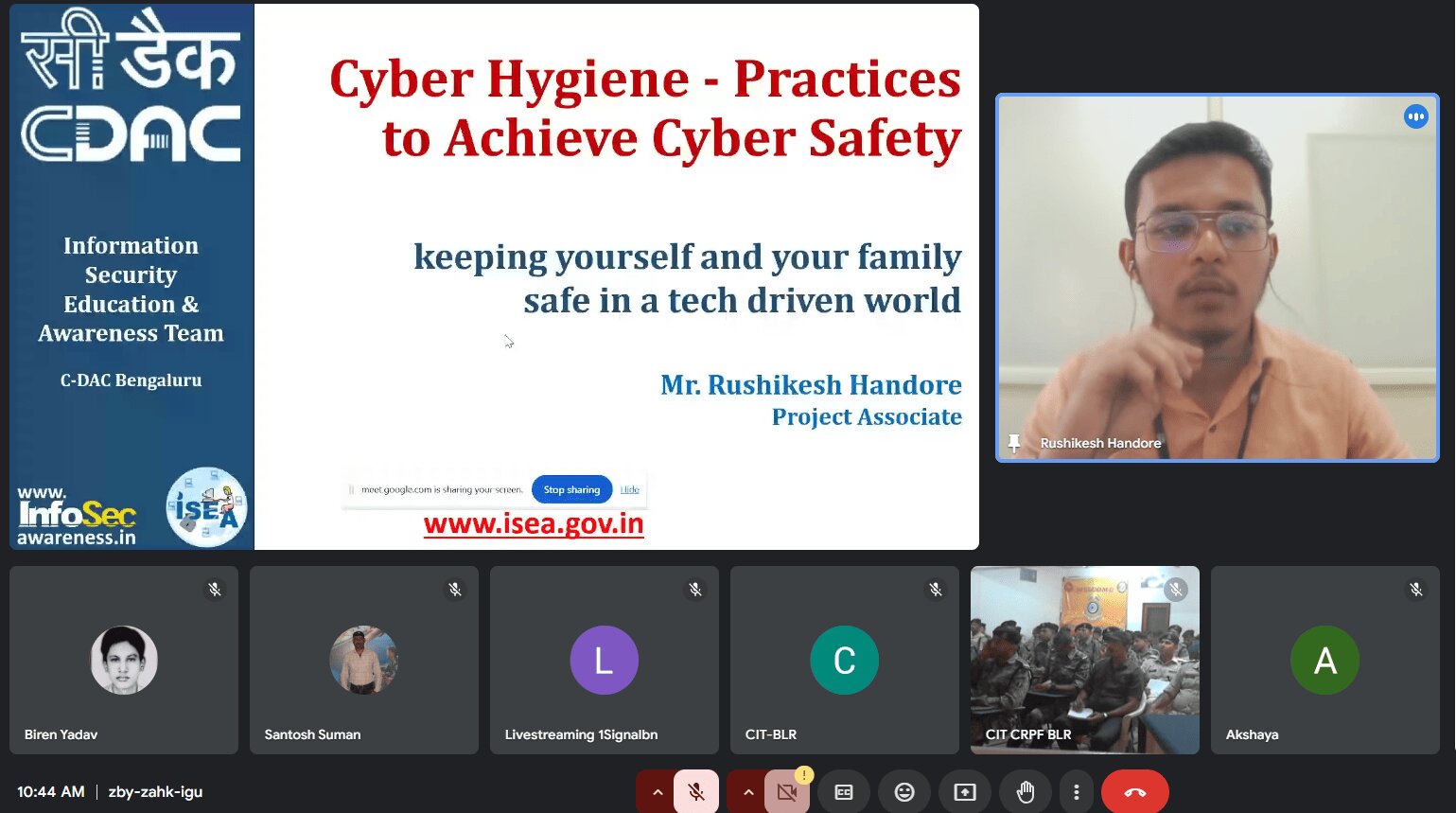Image resolution: width=1456 pixels, height=813 pixels.
Task: Turn on the camera in the call bar
Action: [787, 792]
